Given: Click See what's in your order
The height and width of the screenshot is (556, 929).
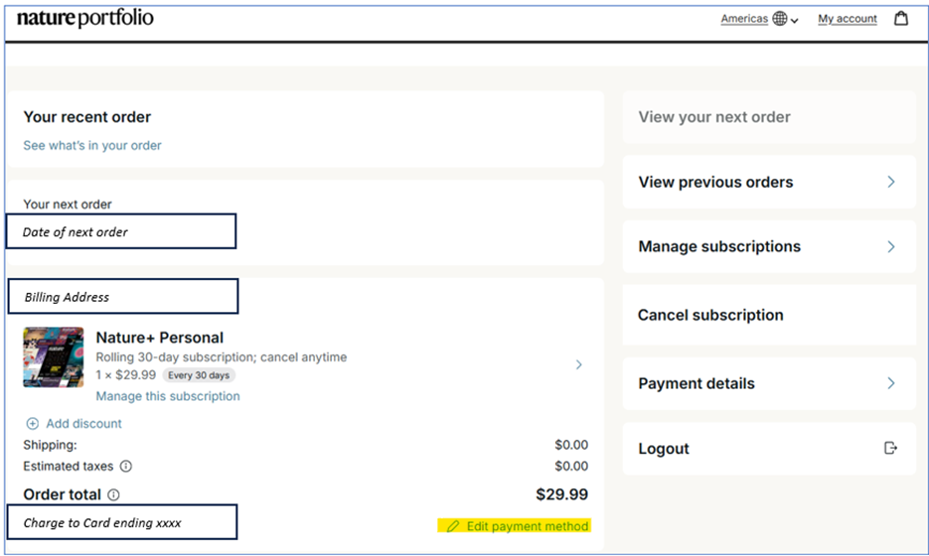Looking at the screenshot, I should pyautogui.click(x=92, y=145).
